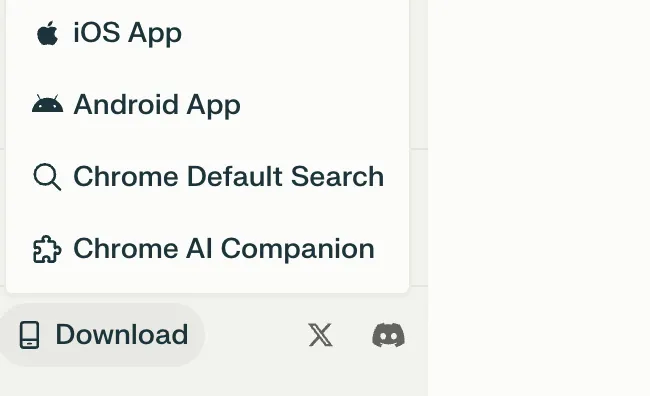
Task: Select the iOS App menu entry
Action: pos(207,33)
